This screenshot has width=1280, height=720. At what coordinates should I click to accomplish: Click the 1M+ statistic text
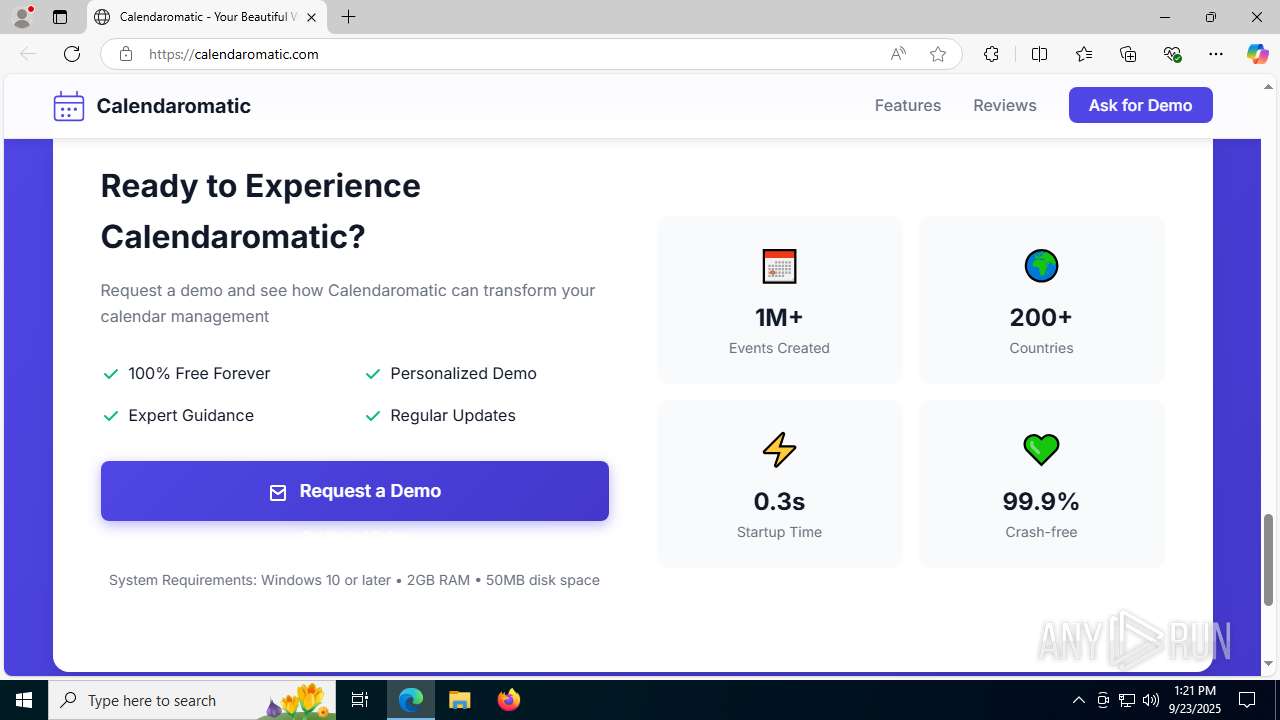[x=779, y=317]
